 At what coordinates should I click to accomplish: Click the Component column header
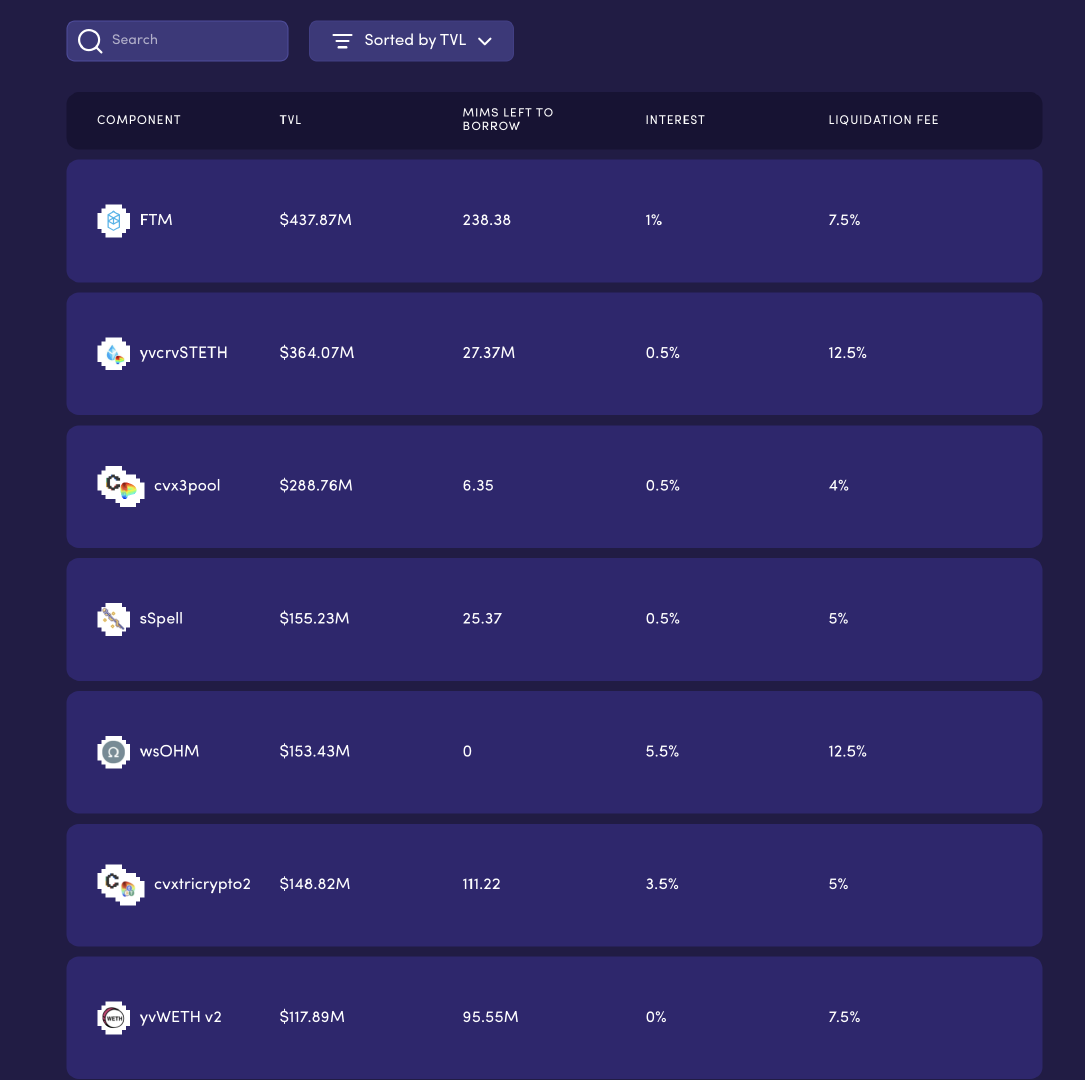[139, 120]
